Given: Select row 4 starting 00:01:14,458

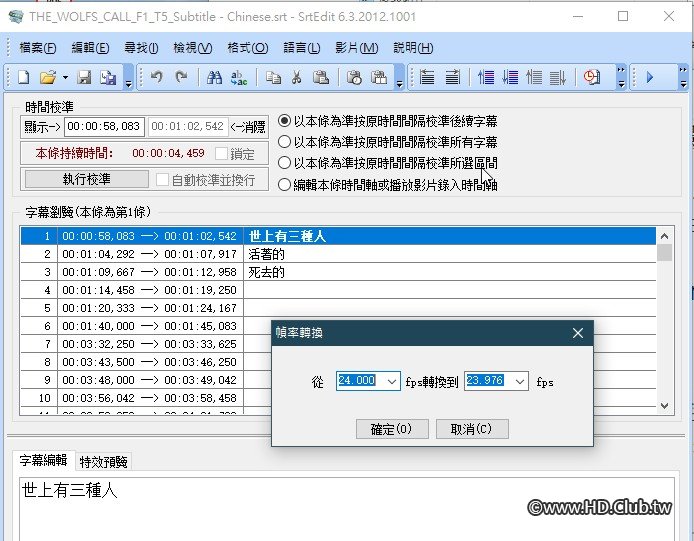Looking at the screenshot, I should click(338, 290).
